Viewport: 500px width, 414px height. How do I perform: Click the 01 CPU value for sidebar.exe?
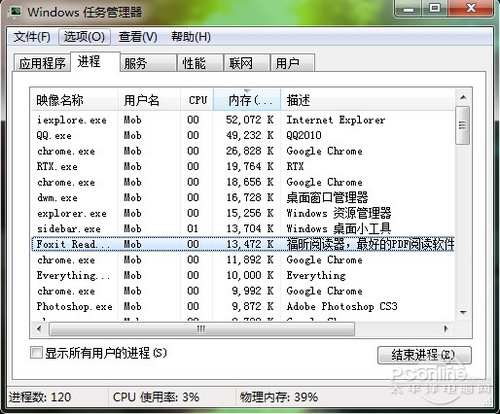[193, 229]
